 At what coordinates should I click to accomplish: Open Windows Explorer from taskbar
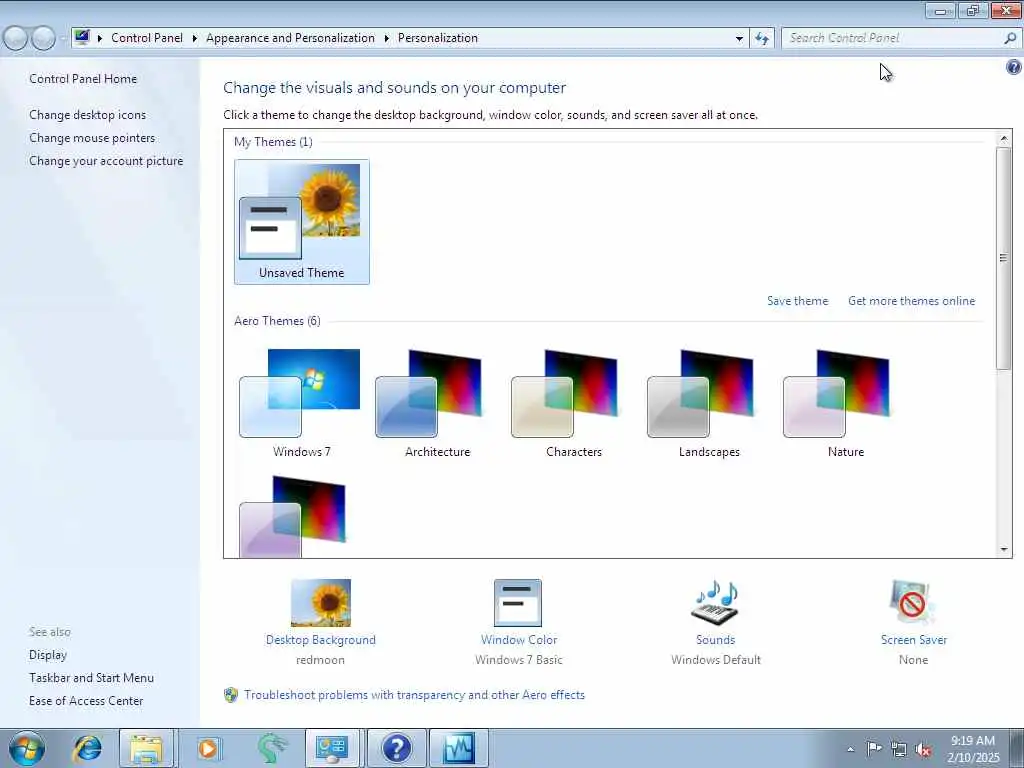pos(146,748)
